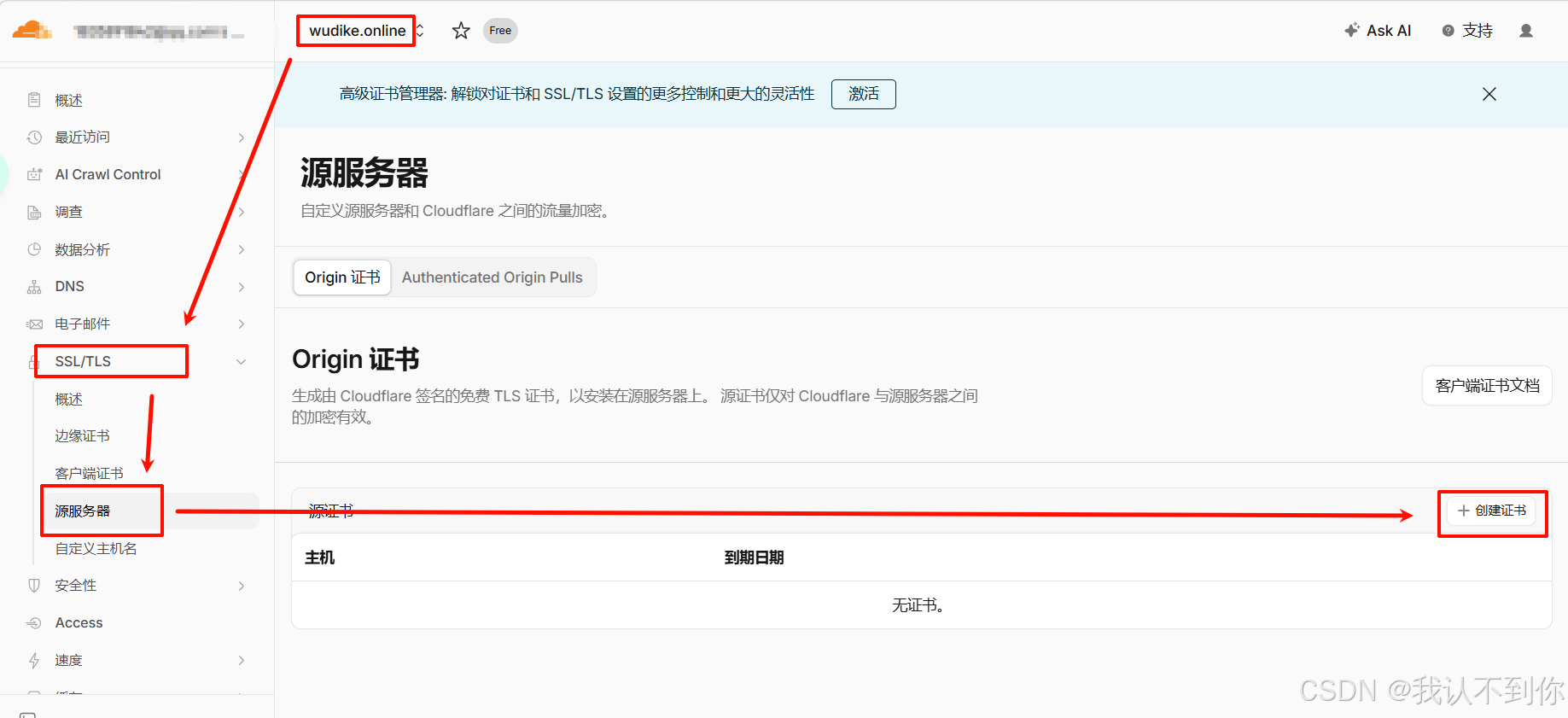Expand the 最近访问 submenu chevron
This screenshot has width=1568, height=718.
point(242,137)
